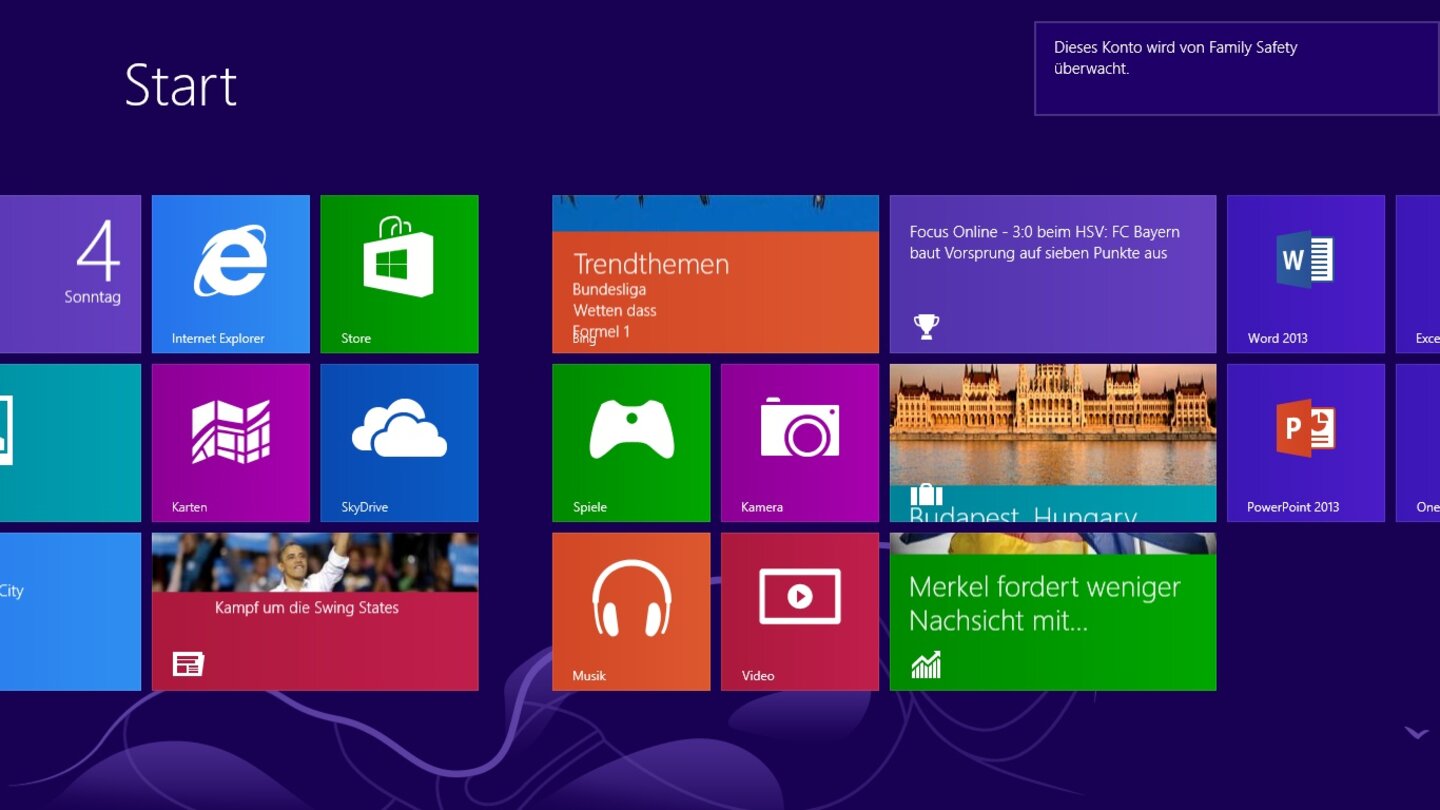Image resolution: width=1440 pixels, height=810 pixels.
Task: Click the down arrow to show all apps
Action: click(1416, 733)
